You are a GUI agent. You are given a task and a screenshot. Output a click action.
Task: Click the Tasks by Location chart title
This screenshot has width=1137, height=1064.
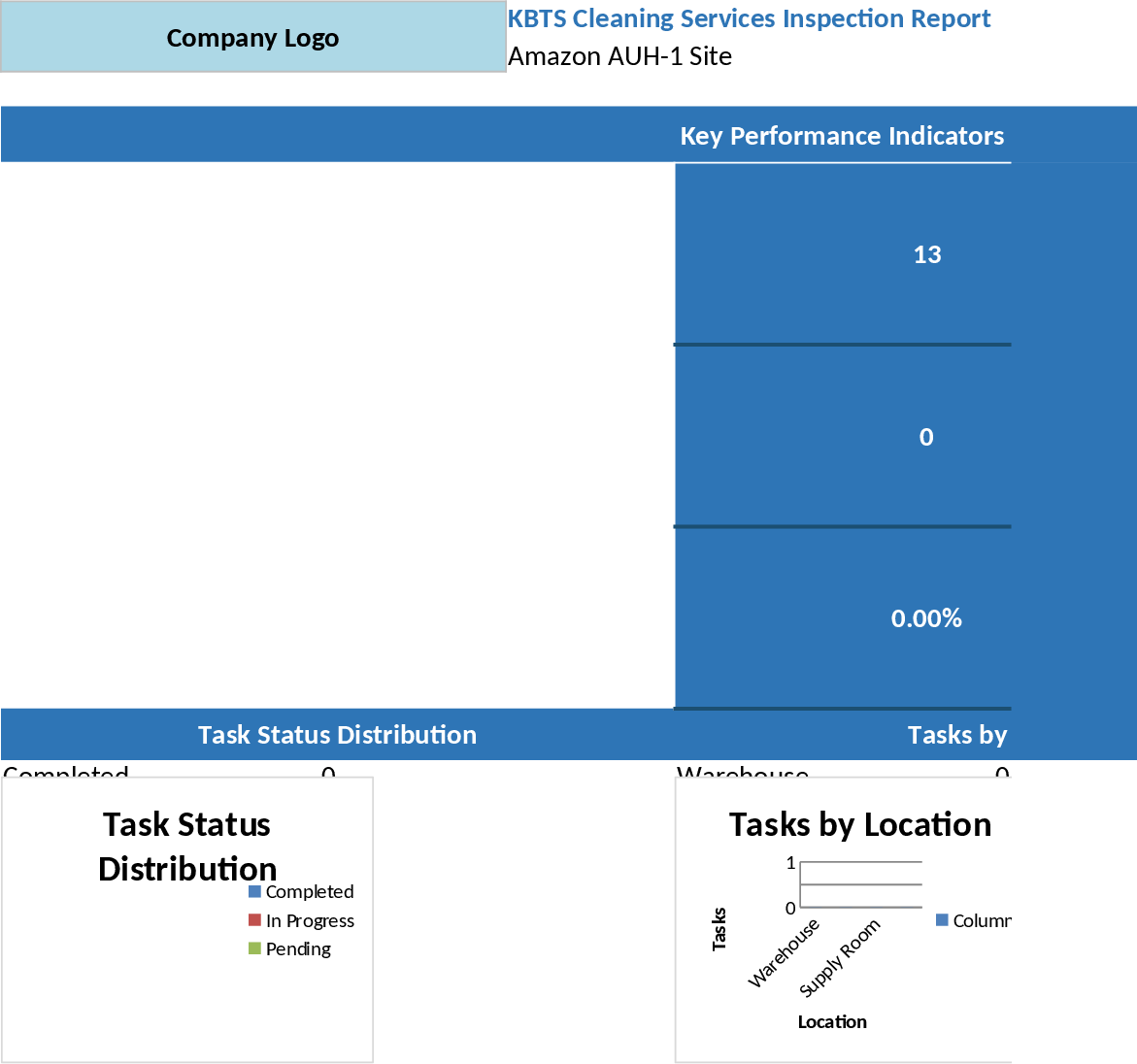click(x=860, y=824)
